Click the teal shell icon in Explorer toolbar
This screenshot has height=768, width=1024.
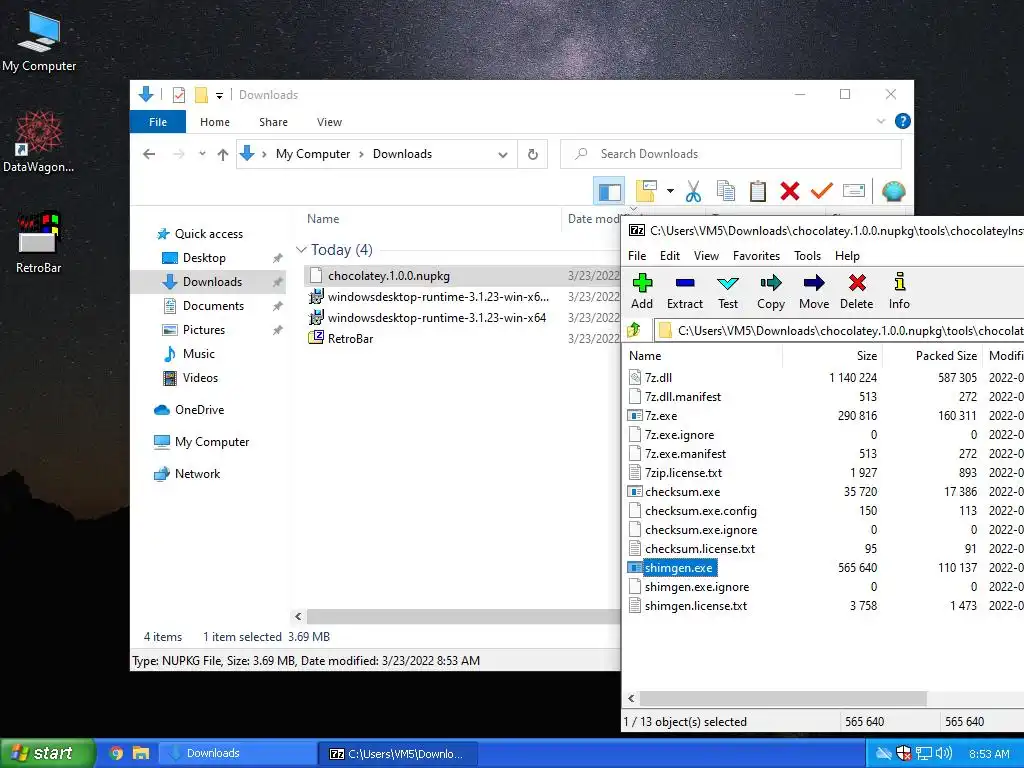[893, 191]
